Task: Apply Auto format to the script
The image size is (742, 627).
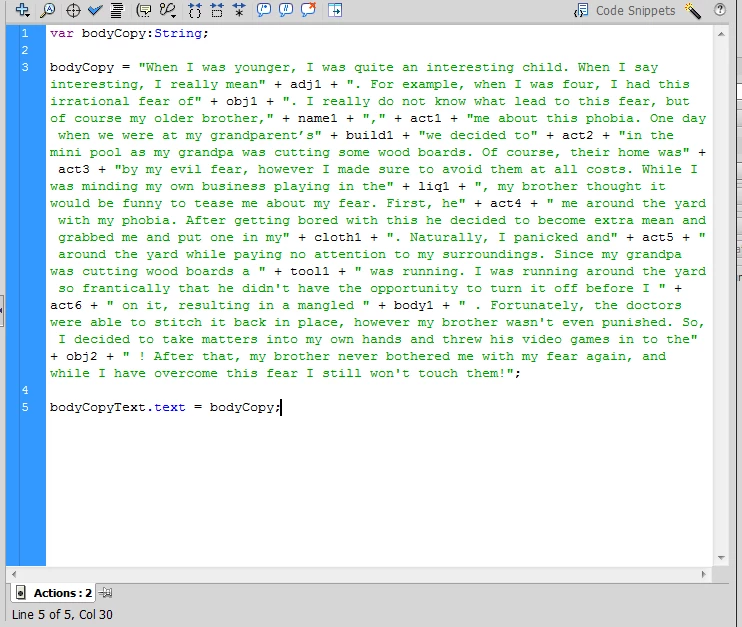Action: pyautogui.click(x=117, y=10)
